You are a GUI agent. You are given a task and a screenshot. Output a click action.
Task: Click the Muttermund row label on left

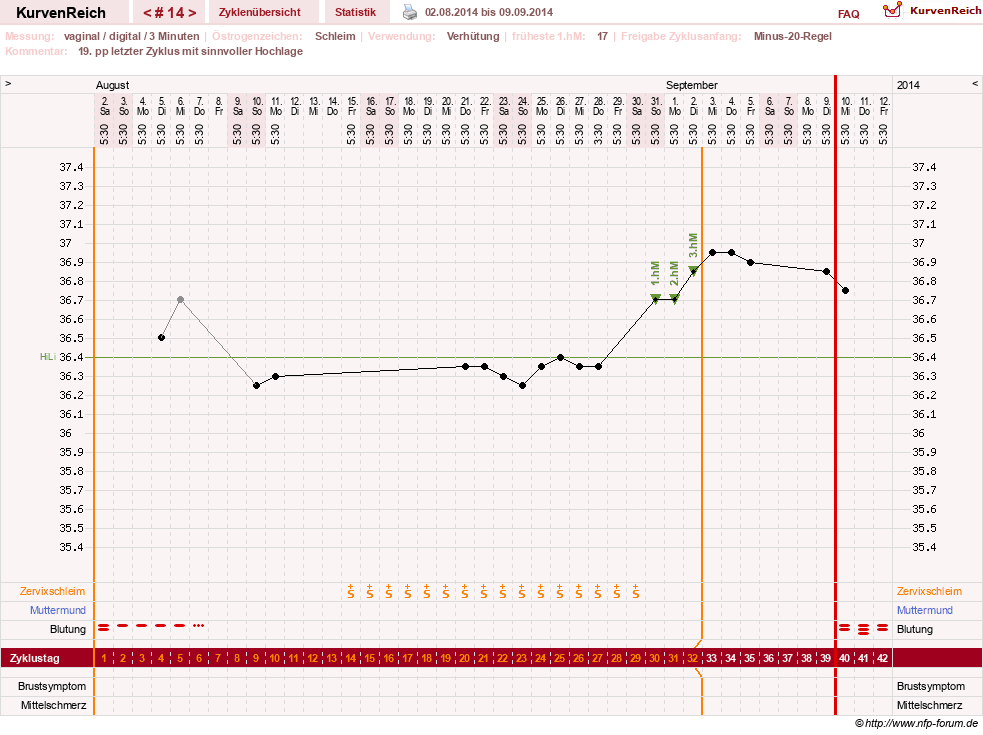[x=58, y=610]
